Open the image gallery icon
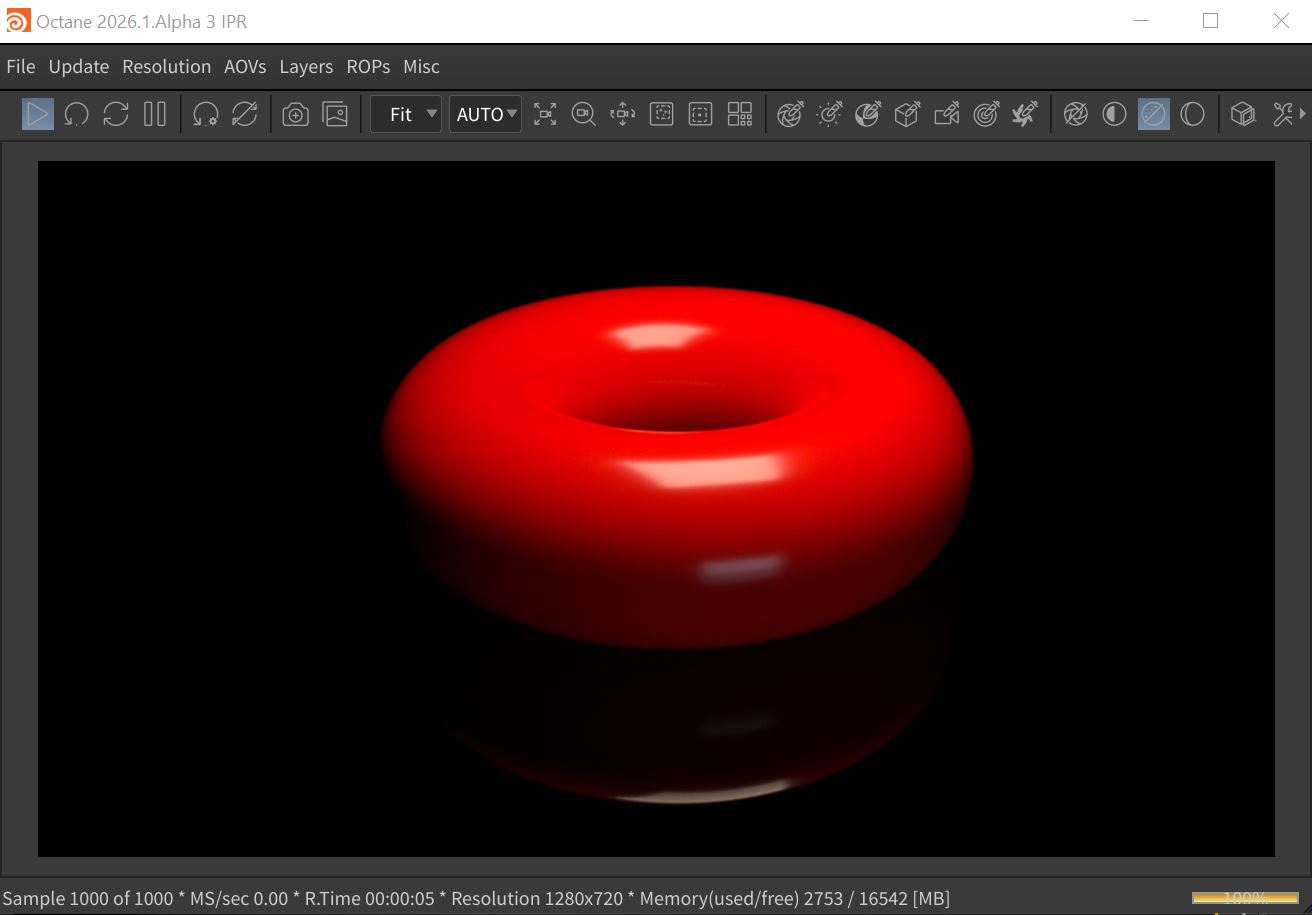The height and width of the screenshot is (915, 1312). point(335,114)
